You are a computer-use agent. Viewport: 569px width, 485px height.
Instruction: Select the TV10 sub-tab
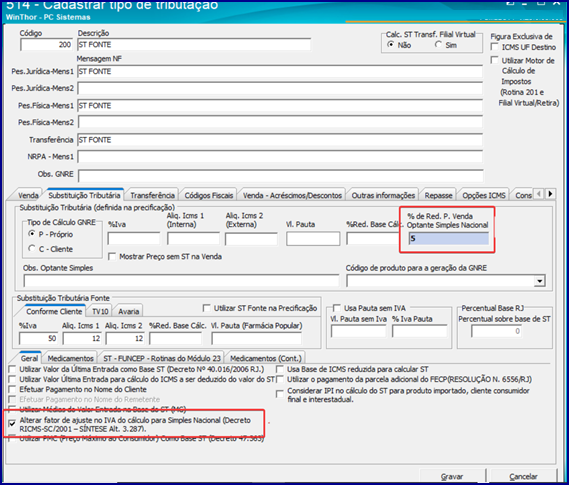click(100, 311)
